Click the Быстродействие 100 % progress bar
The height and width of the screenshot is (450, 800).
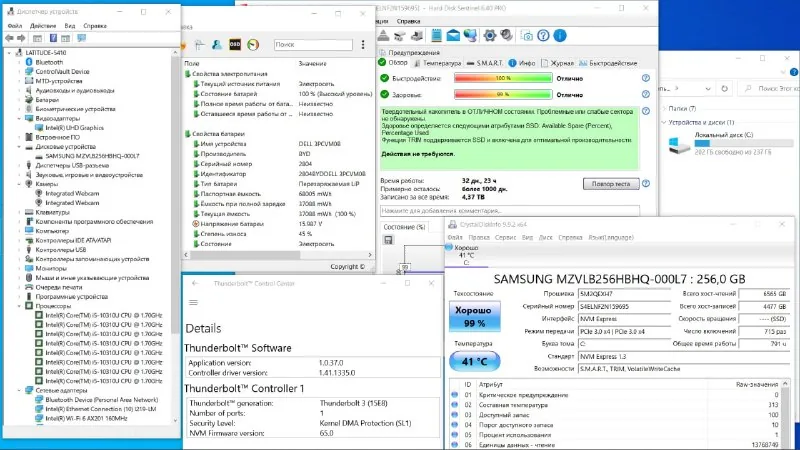(503, 78)
